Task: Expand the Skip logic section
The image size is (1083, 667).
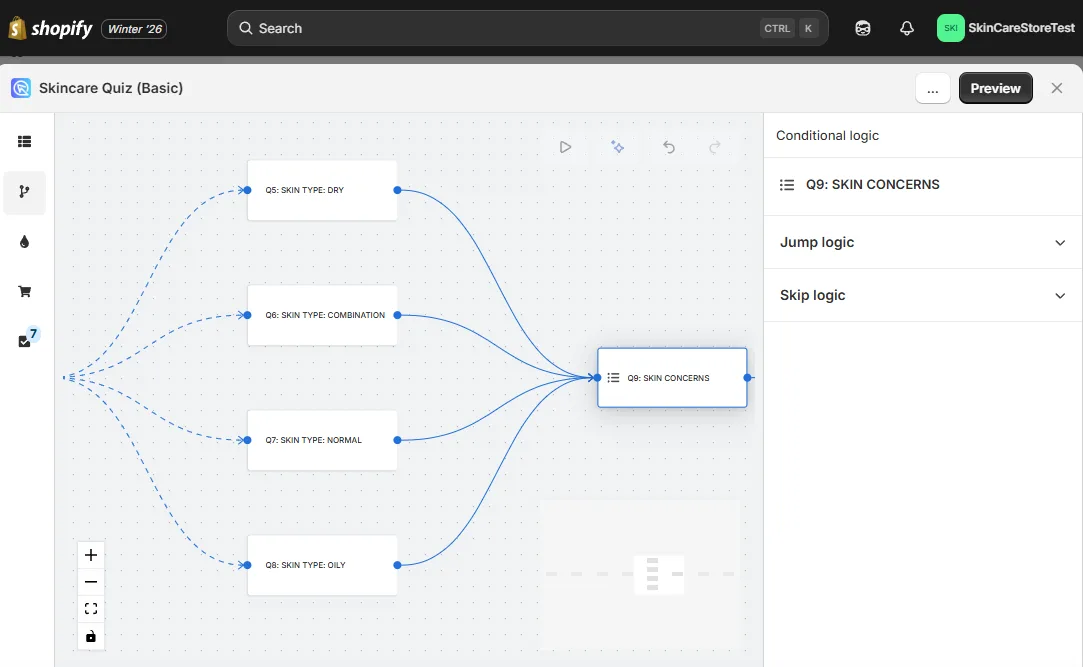Action: tap(923, 296)
